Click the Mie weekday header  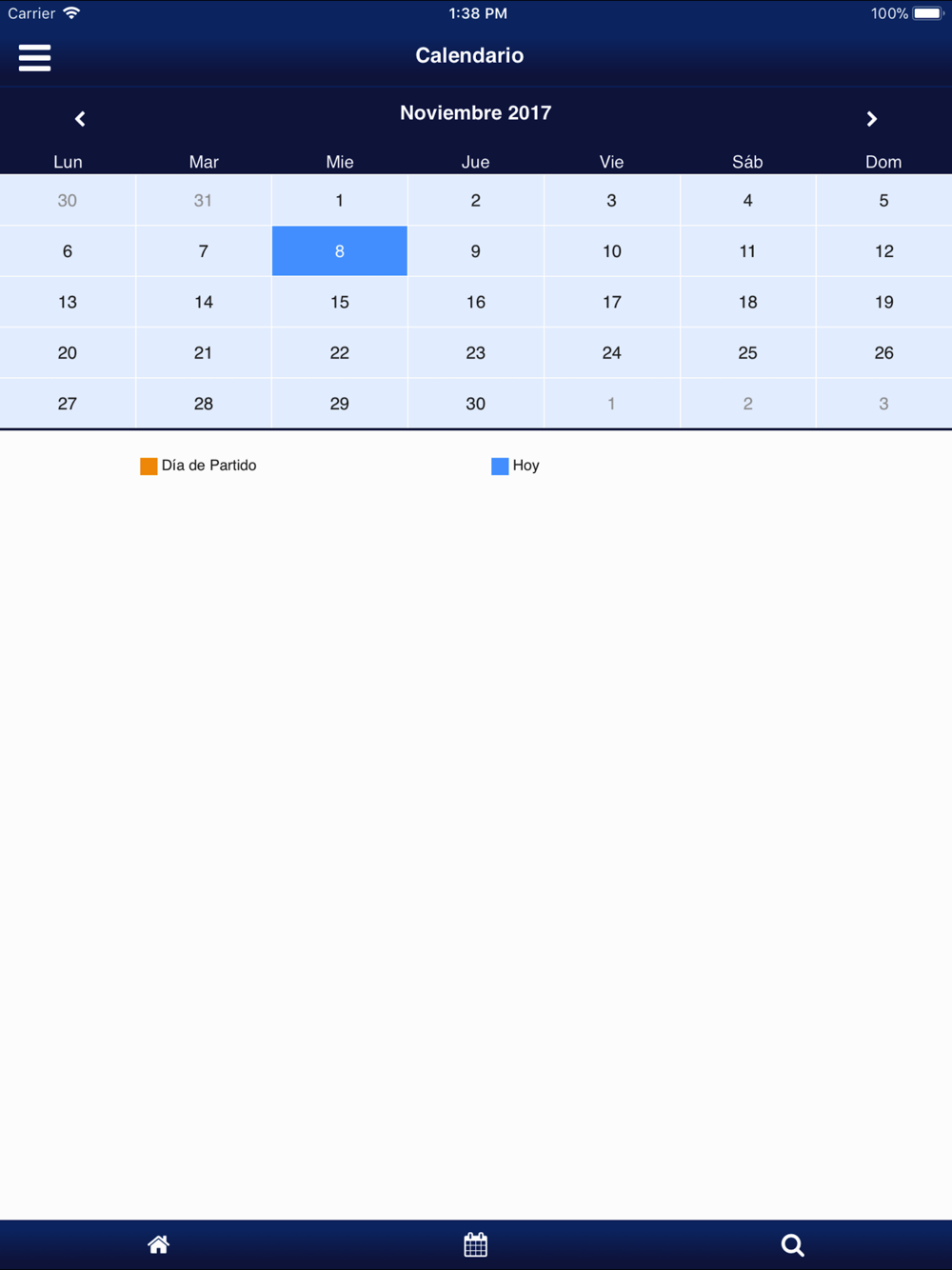tap(340, 162)
